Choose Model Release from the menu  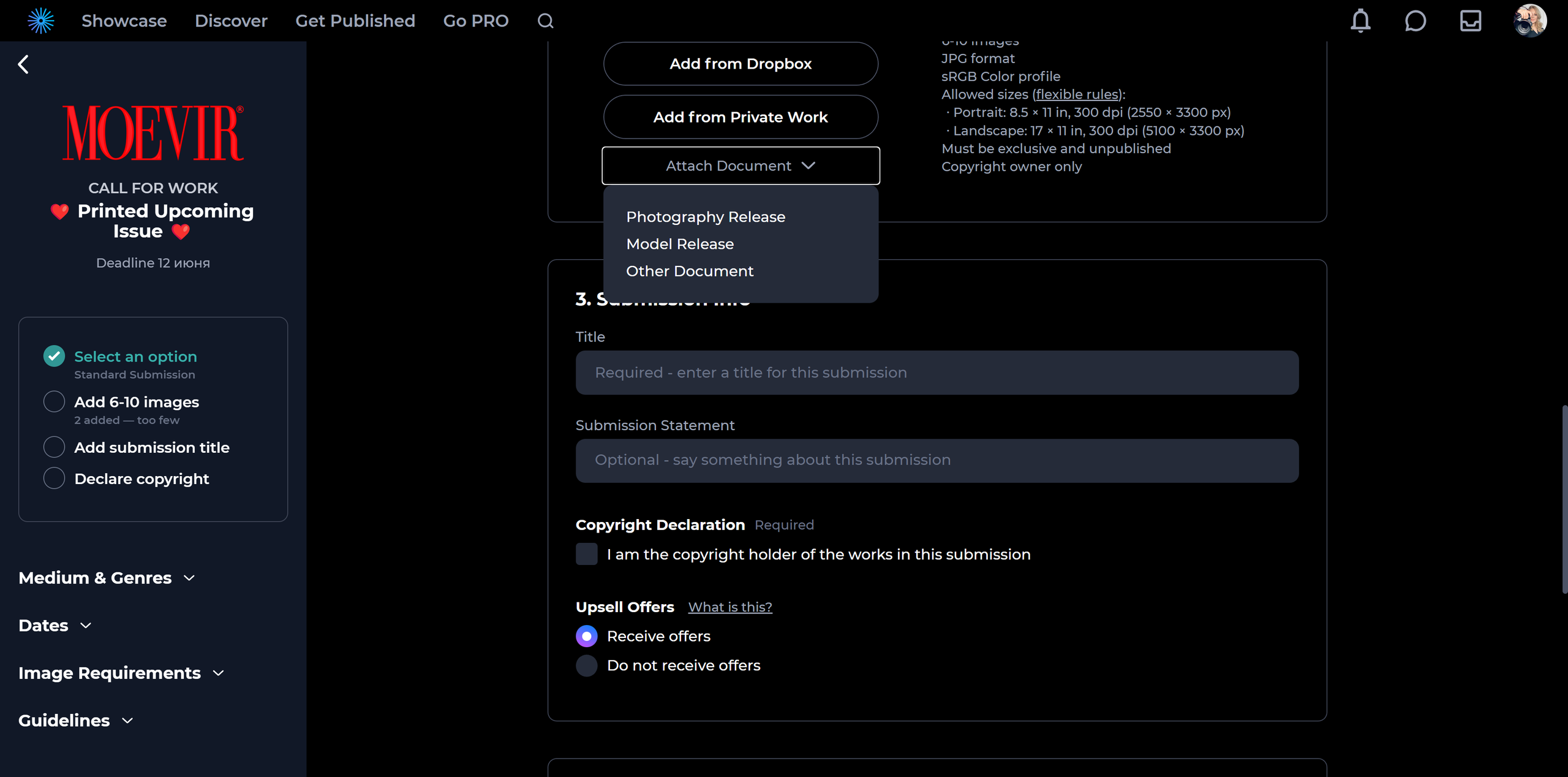coord(679,244)
